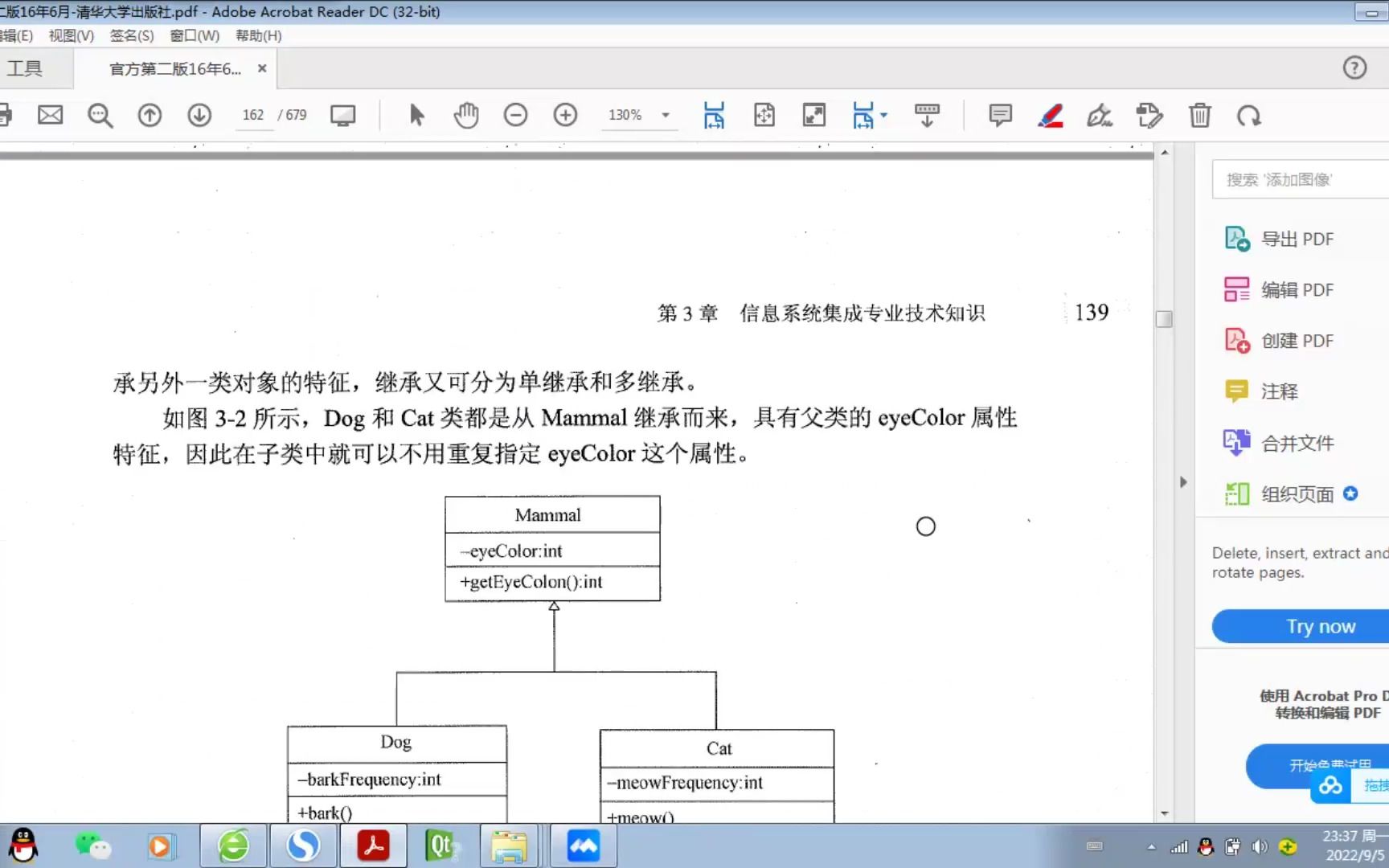The image size is (1389, 868).
Task: Open the zoom percentage 130% dropdown
Action: click(x=665, y=115)
